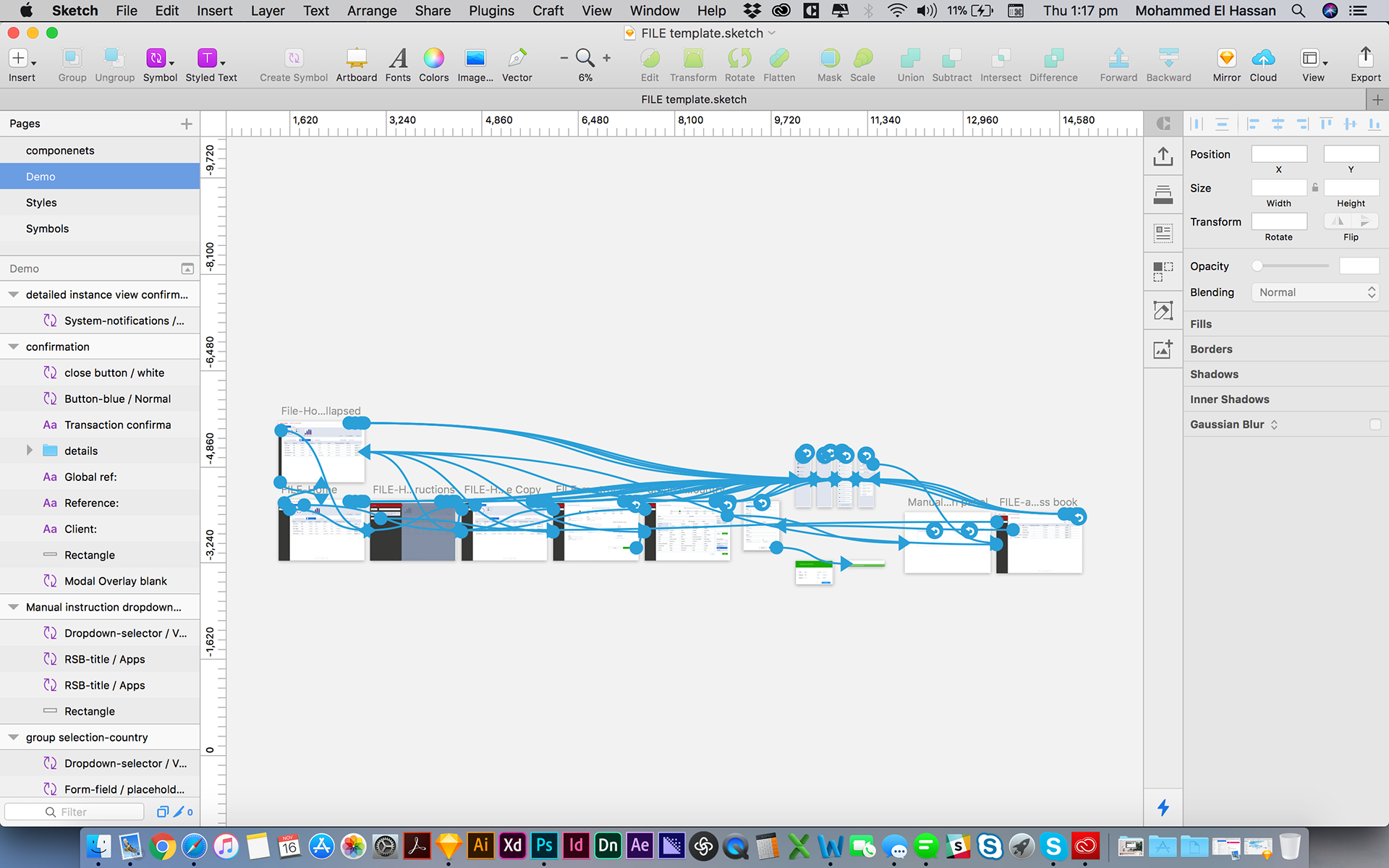This screenshot has height=868, width=1389.
Task: Open the Colors picker toolbar icon
Action: pos(433,59)
